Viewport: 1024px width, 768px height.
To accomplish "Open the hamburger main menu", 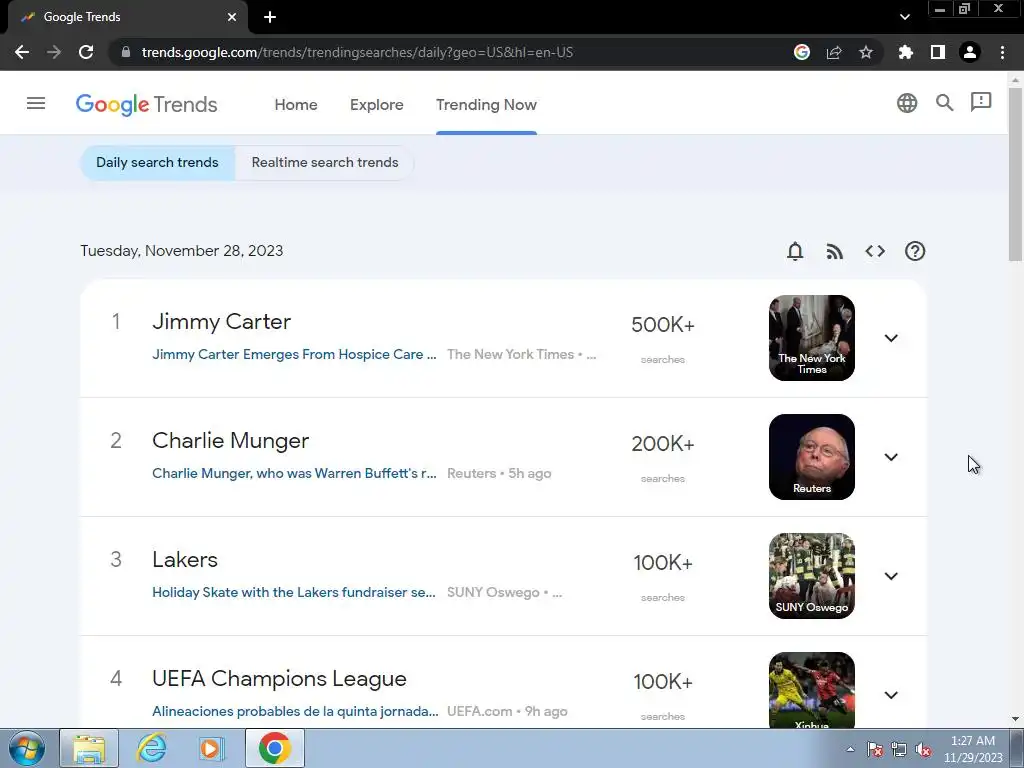I will point(36,103).
